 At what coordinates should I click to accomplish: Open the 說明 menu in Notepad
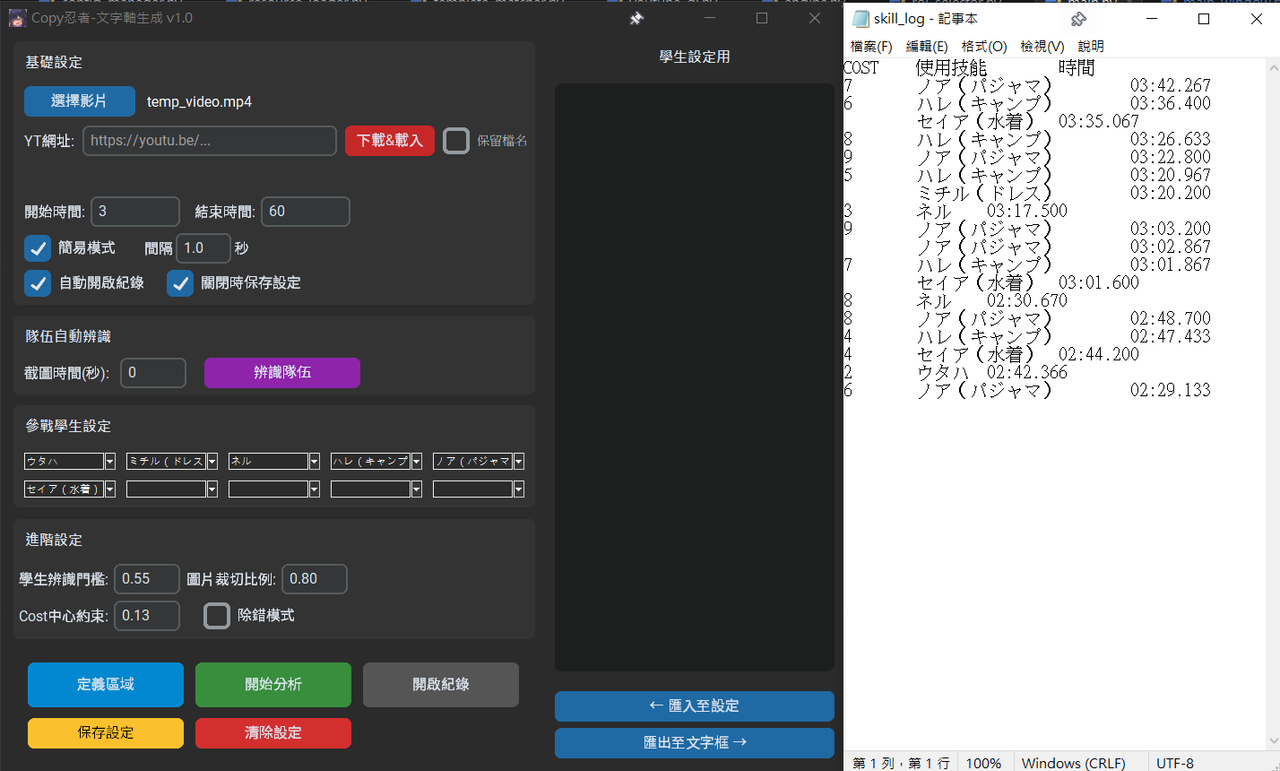[1091, 46]
